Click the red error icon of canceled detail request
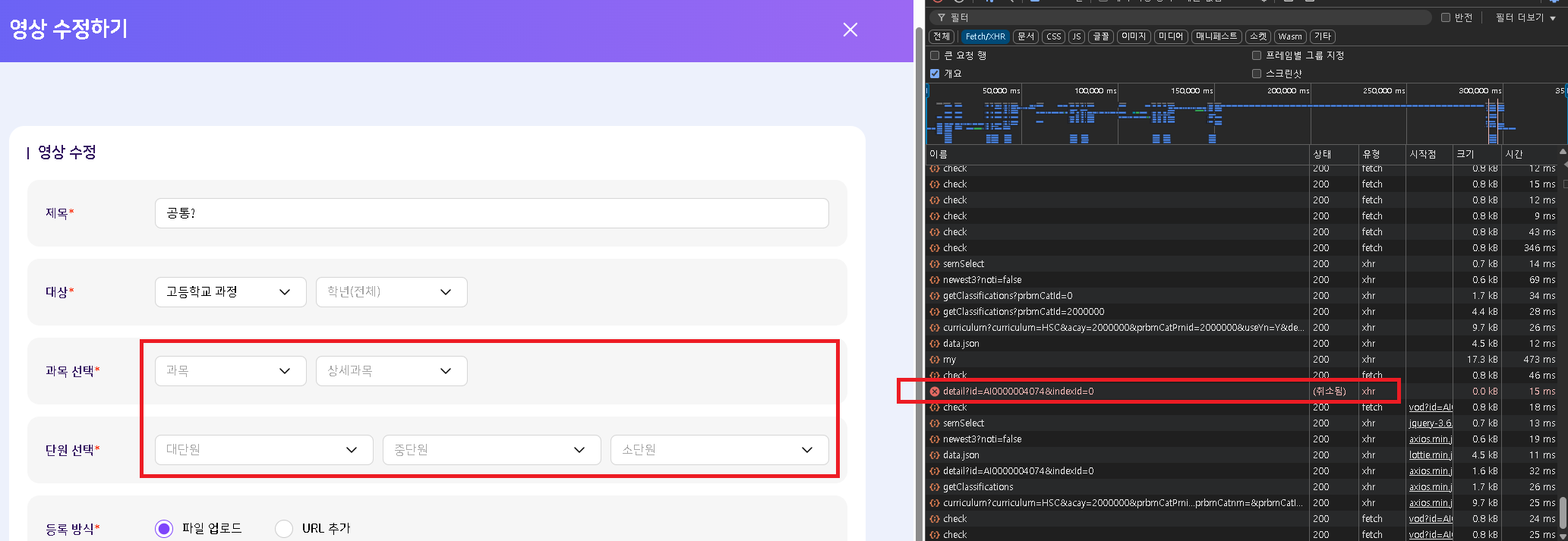 935,392
